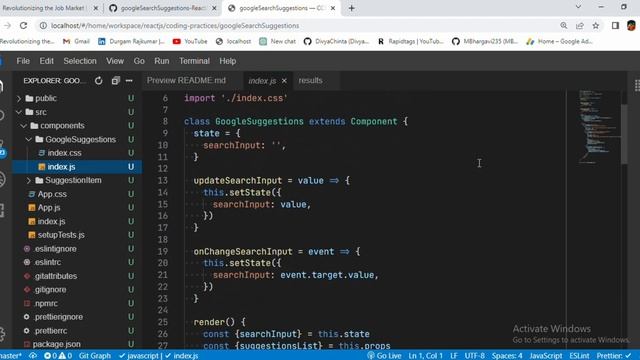This screenshot has height=360, width=640.
Task: Bookmark this page with star icon
Action: pos(596,25)
